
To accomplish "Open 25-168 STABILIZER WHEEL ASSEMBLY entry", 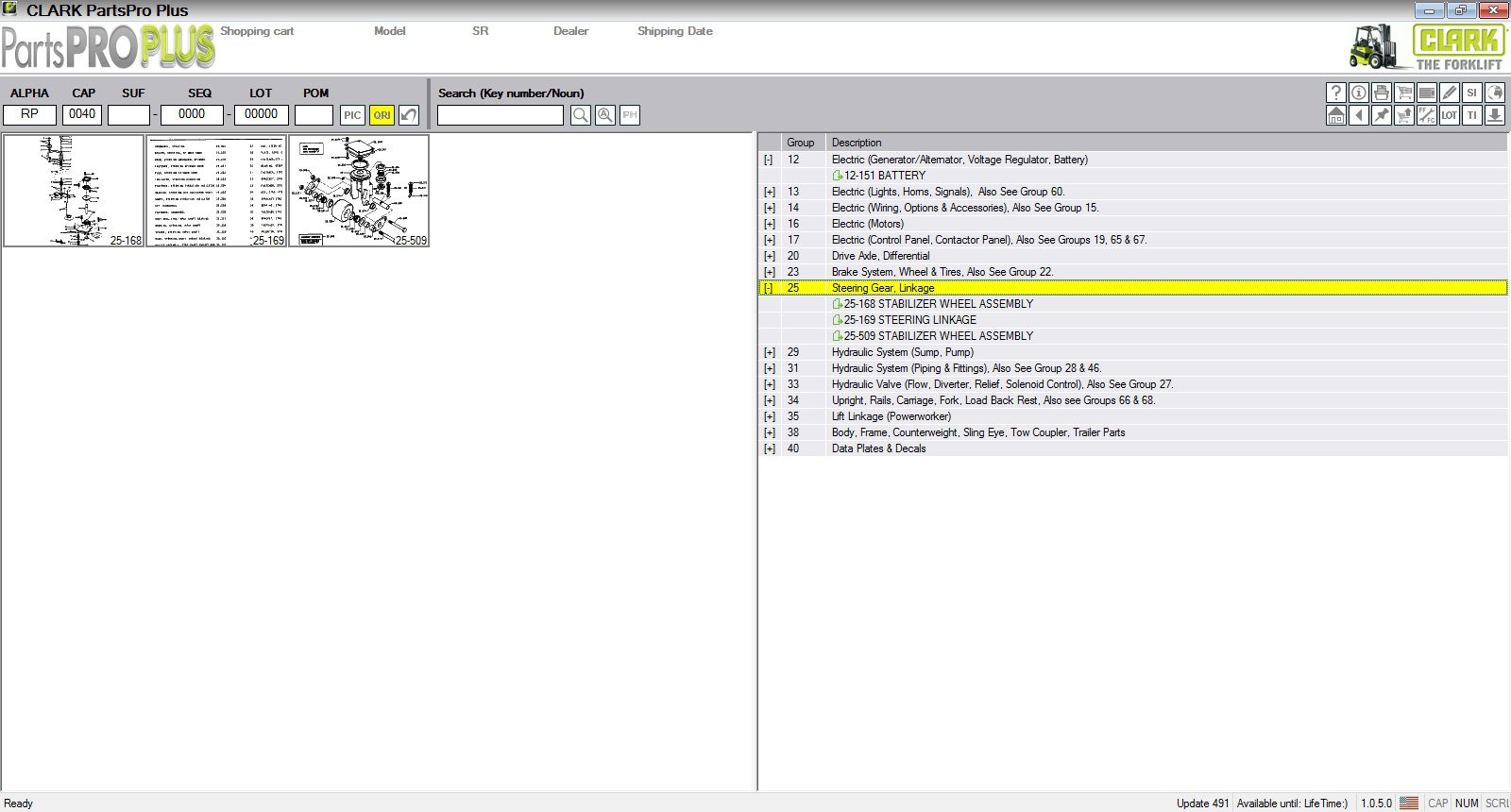I will point(933,304).
